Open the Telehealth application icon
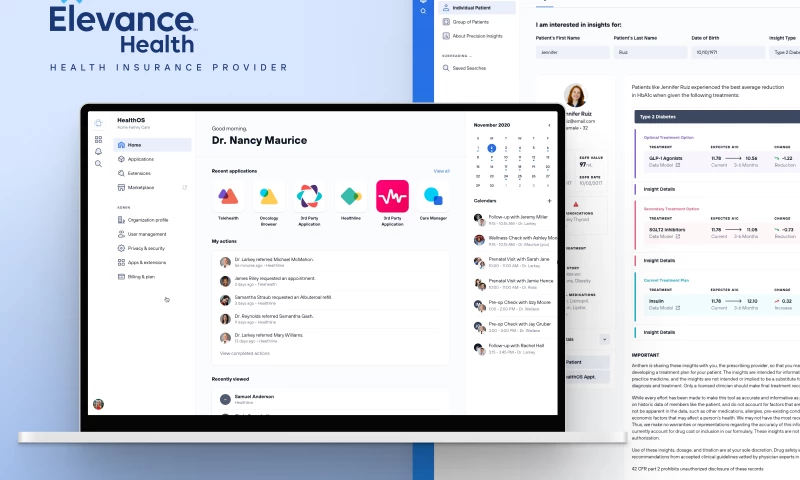Image resolution: width=800 pixels, height=480 pixels. click(228, 196)
